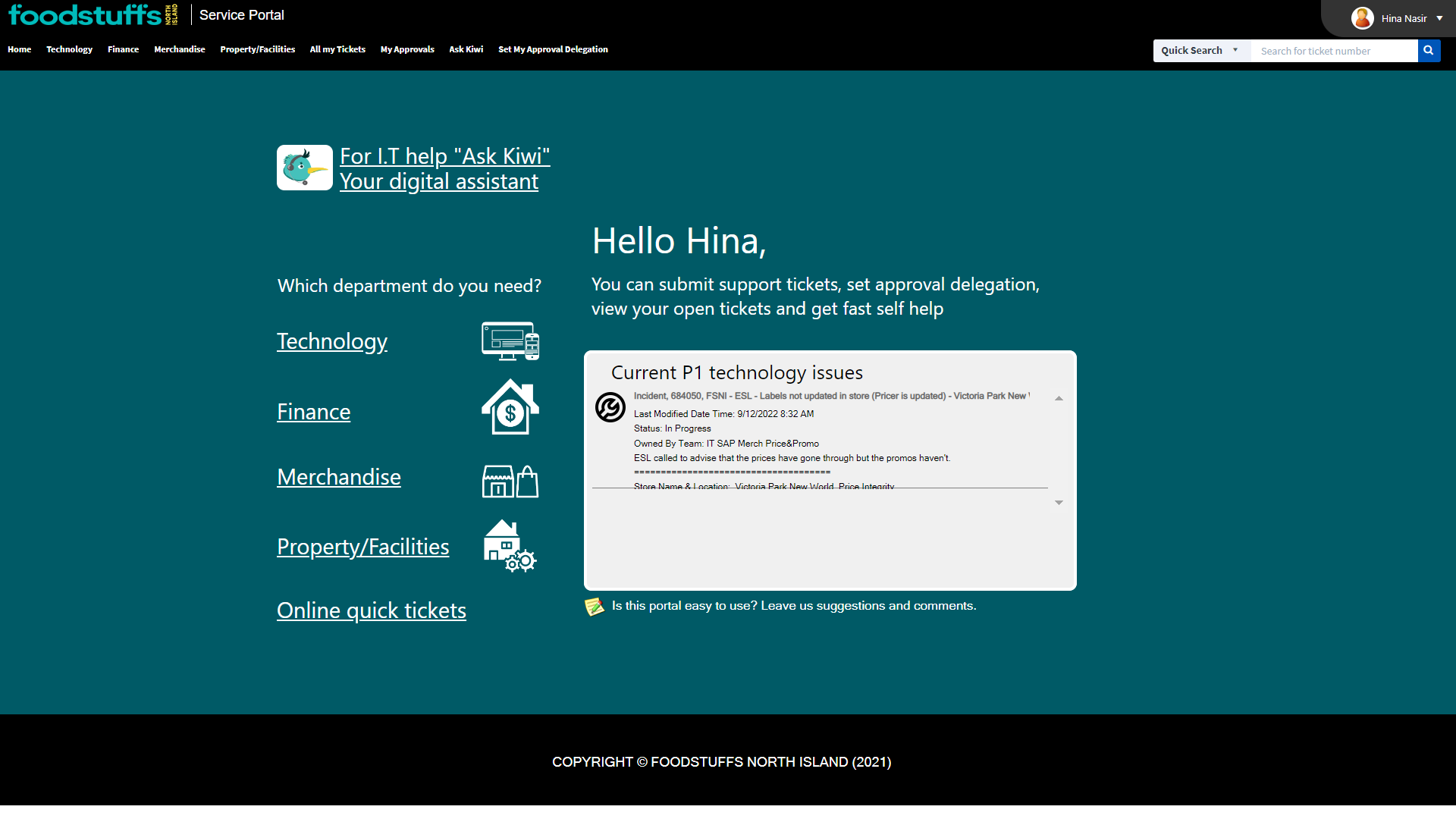Click the incident status icon for ticket 684050
This screenshot has height=819, width=1456.
(610, 407)
